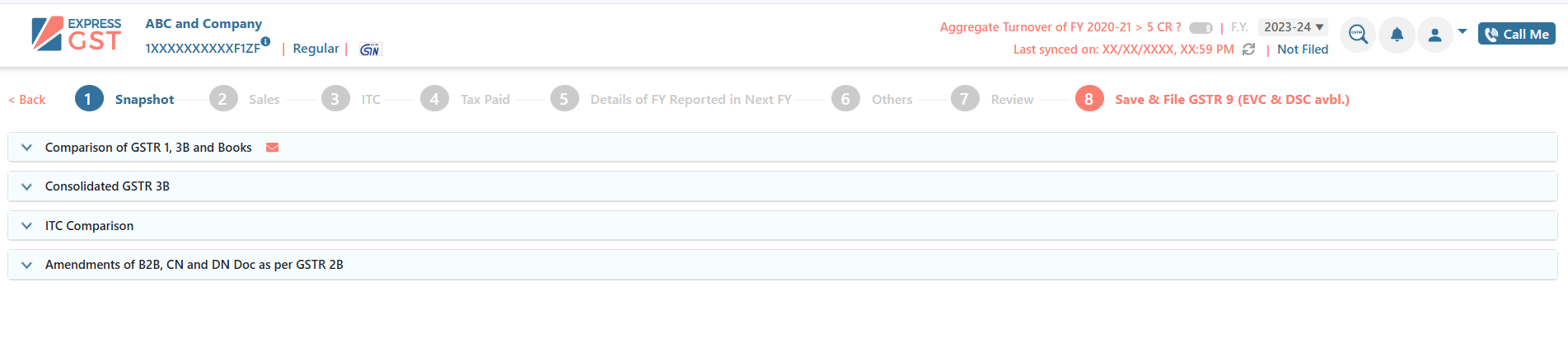Toggle Aggregate Turnover above 5 CR switch
Image resolution: width=1568 pixels, height=339 pixels.
(1201, 28)
